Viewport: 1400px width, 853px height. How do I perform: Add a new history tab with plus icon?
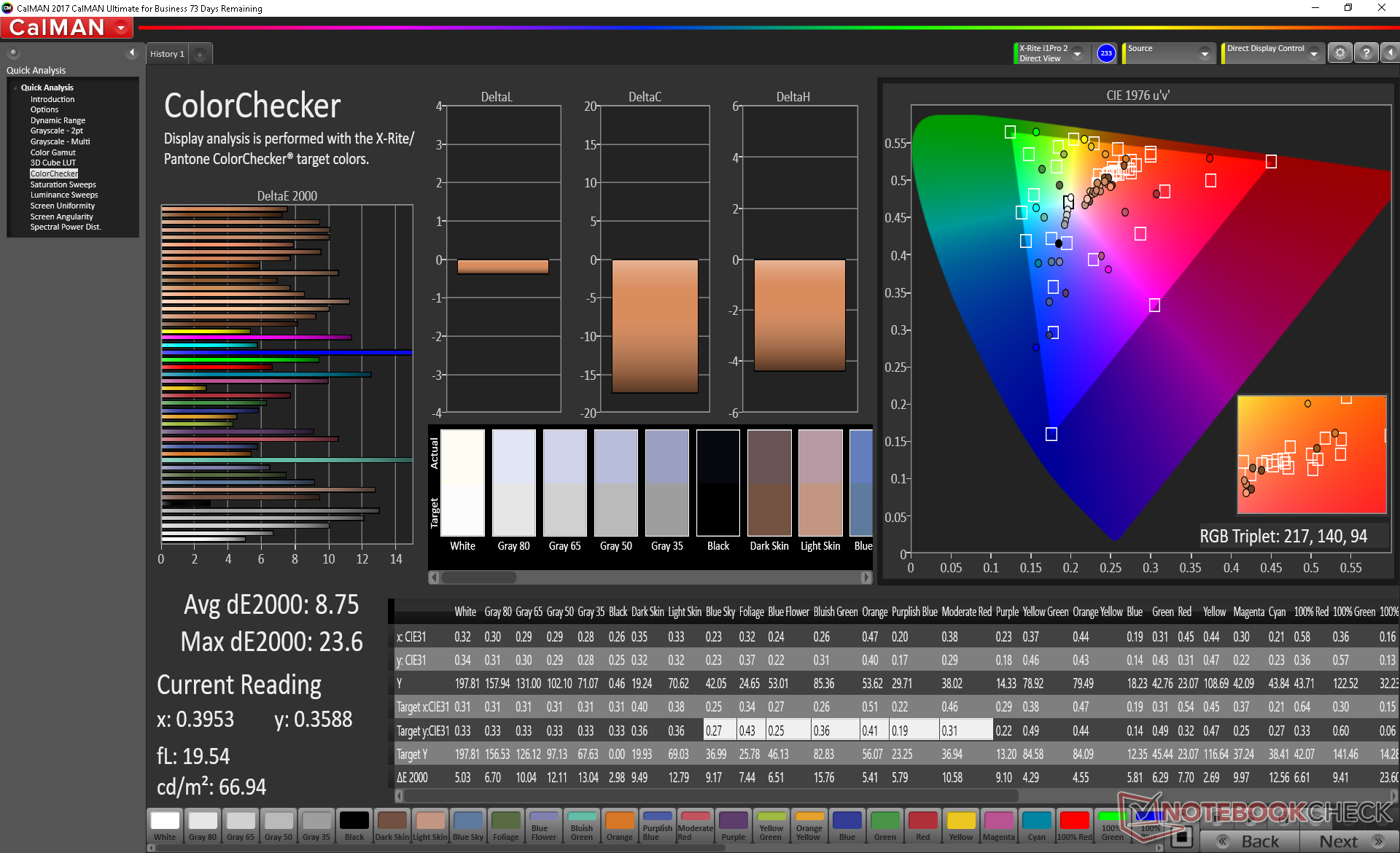point(200,54)
